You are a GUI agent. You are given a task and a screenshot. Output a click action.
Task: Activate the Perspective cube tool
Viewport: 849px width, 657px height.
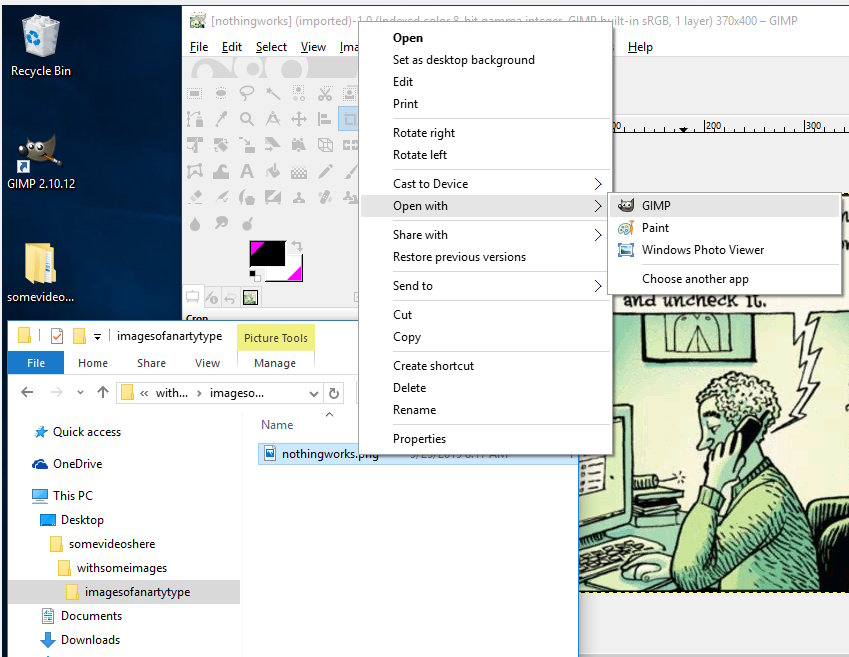[x=325, y=145]
